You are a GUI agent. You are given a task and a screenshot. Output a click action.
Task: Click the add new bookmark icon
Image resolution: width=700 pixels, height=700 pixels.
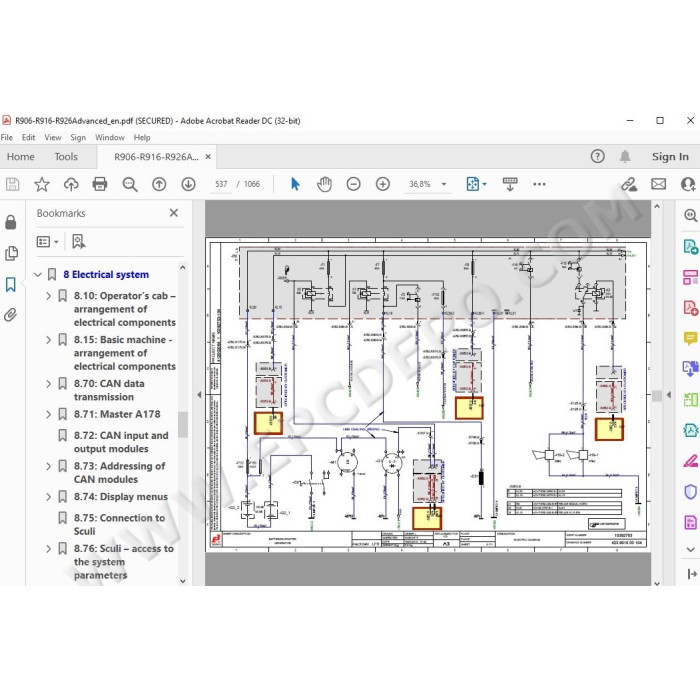[79, 242]
